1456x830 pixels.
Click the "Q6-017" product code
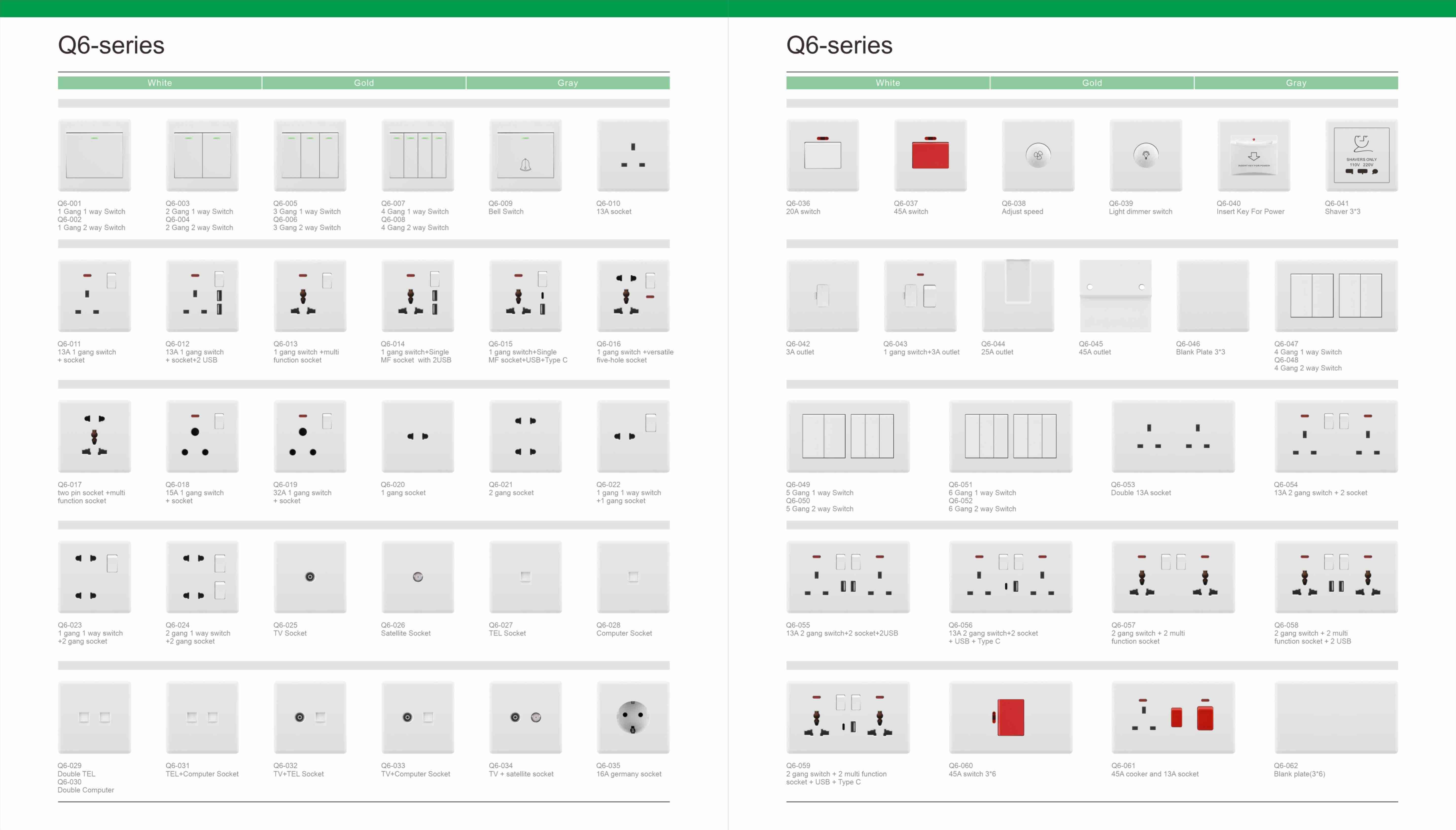[69, 485]
